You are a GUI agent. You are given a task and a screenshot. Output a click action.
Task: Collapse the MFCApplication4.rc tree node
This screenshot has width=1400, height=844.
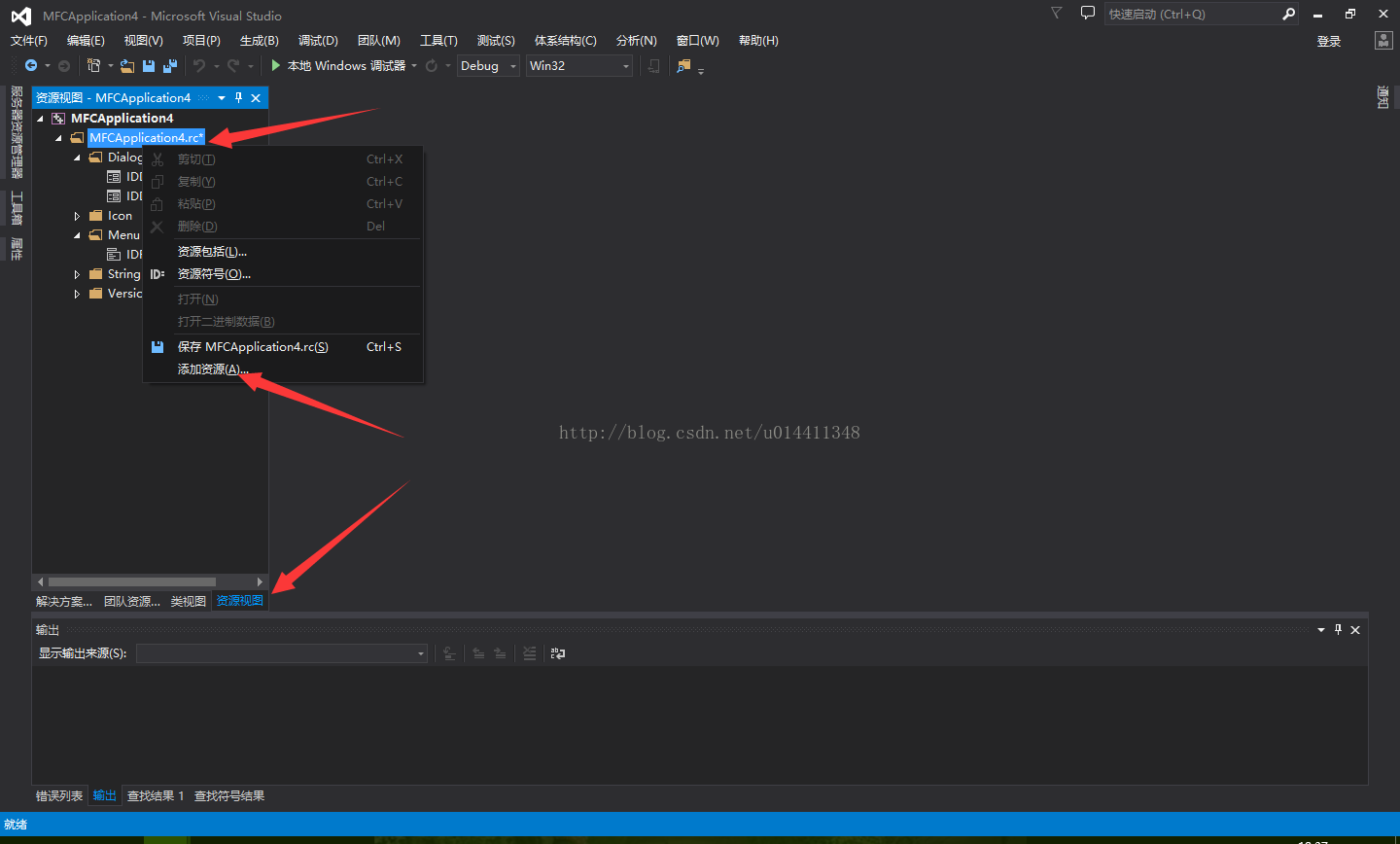[59, 138]
